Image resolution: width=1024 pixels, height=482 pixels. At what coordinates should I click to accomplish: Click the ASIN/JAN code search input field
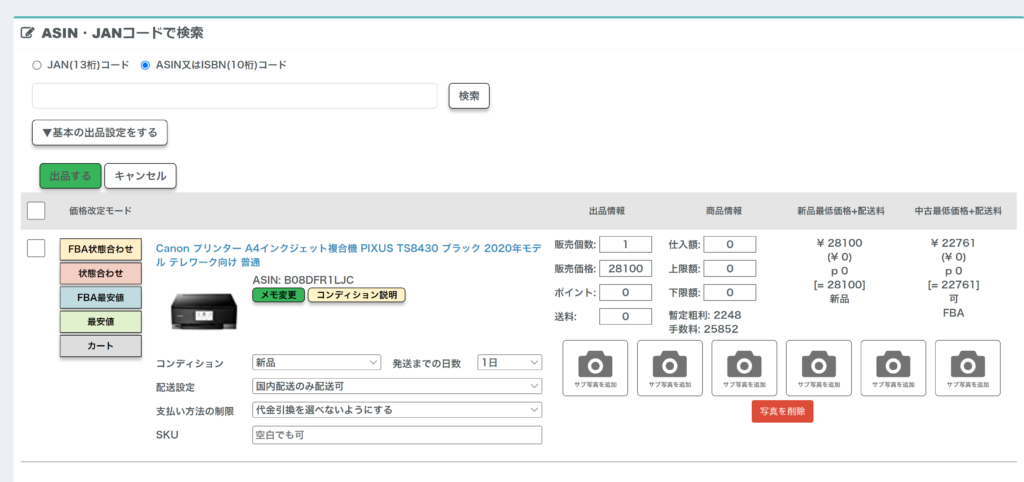pyautogui.click(x=235, y=96)
